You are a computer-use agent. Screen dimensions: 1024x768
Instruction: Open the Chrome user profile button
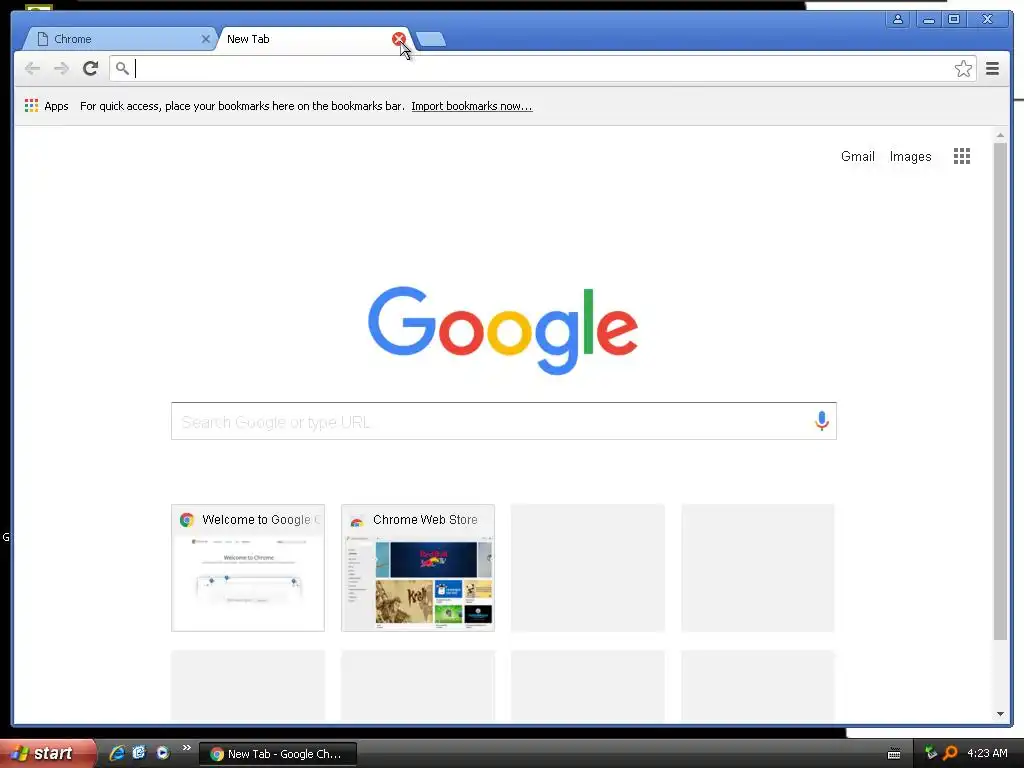pyautogui.click(x=898, y=19)
